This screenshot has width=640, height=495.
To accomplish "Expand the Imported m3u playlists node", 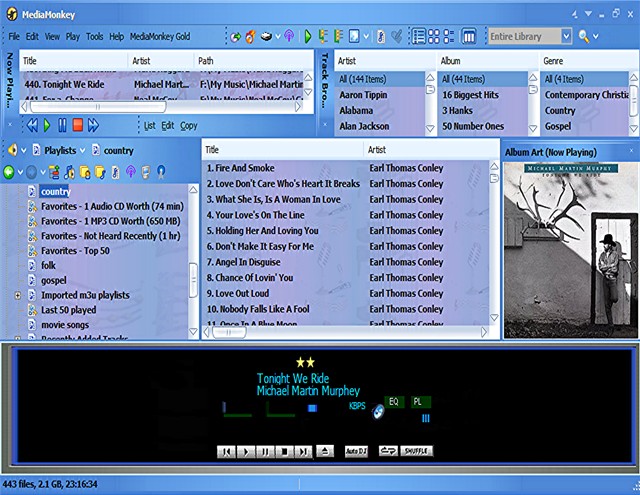I will (18, 295).
